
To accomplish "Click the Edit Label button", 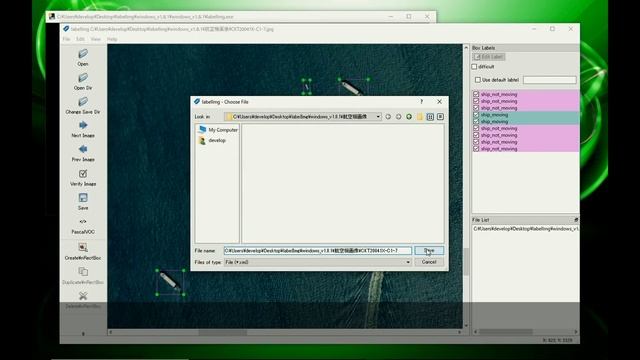I will point(489,57).
